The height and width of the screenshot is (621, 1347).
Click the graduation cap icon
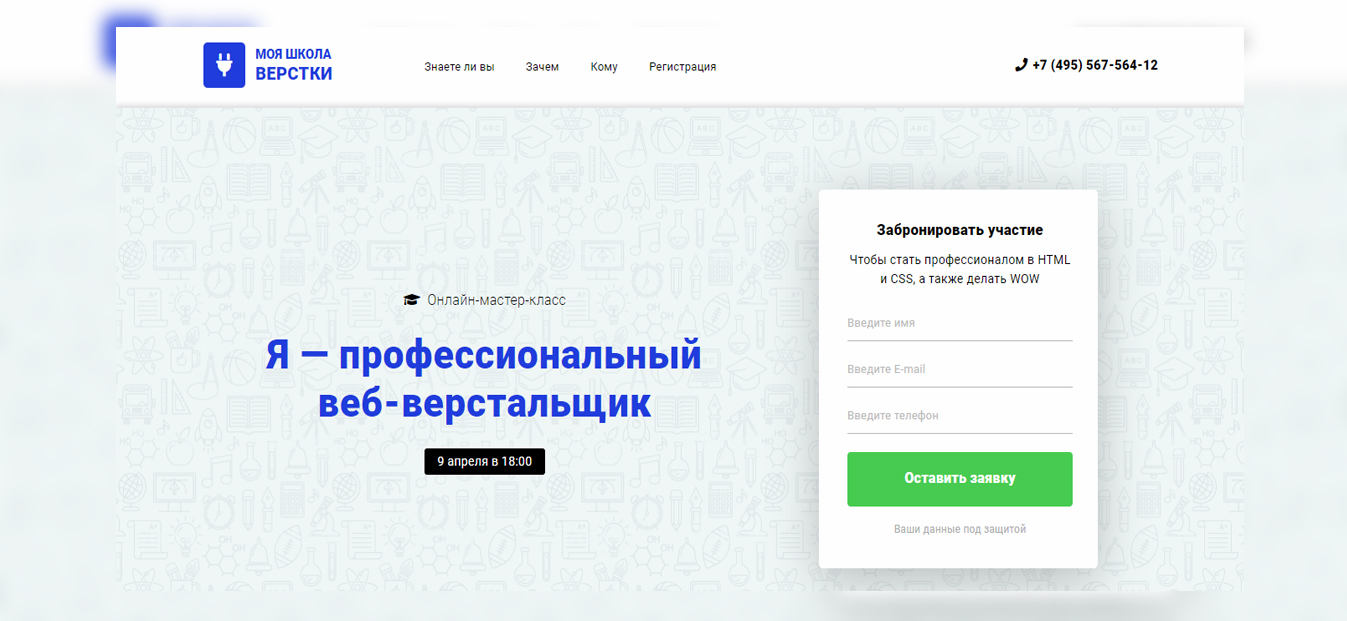point(411,300)
